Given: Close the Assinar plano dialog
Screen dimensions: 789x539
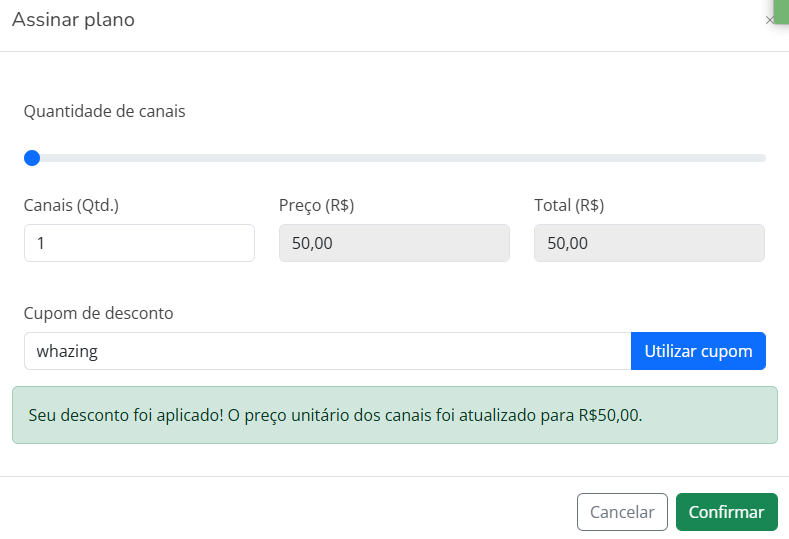Looking at the screenshot, I should point(769,20).
